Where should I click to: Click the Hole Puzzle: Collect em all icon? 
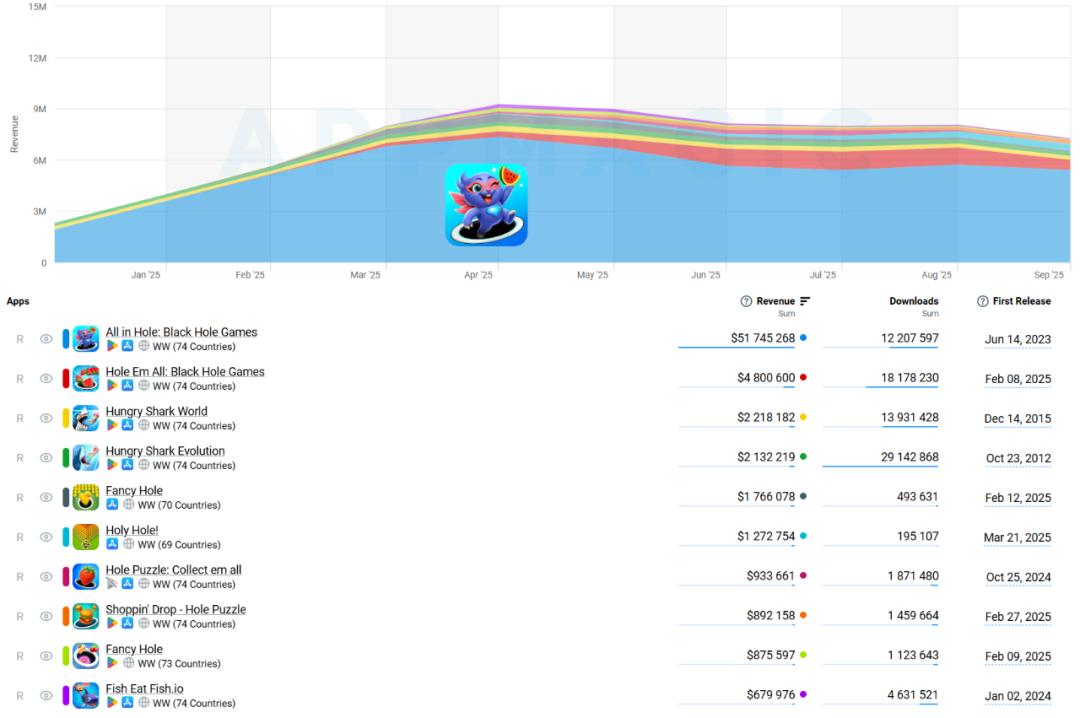point(85,577)
